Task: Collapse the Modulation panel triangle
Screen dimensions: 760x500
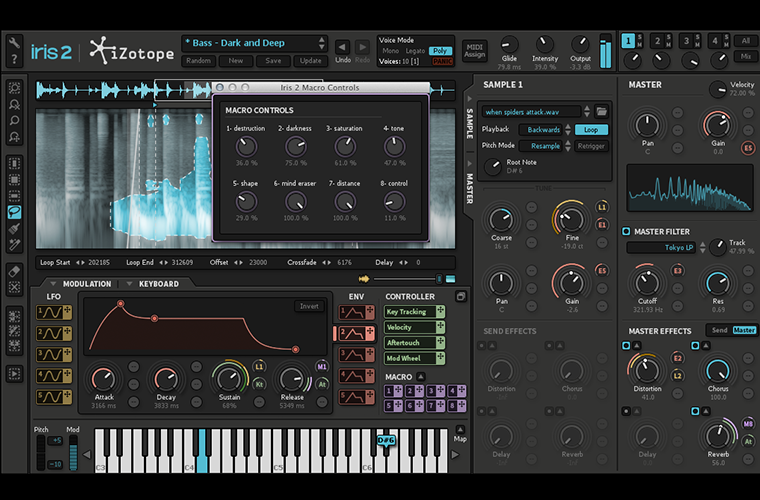Action: click(x=53, y=283)
